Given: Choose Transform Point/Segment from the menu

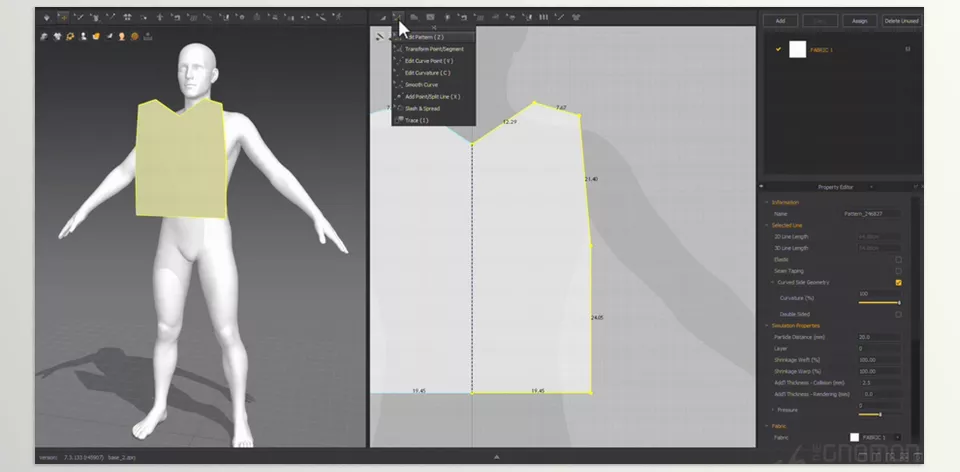Looking at the screenshot, I should (433, 49).
